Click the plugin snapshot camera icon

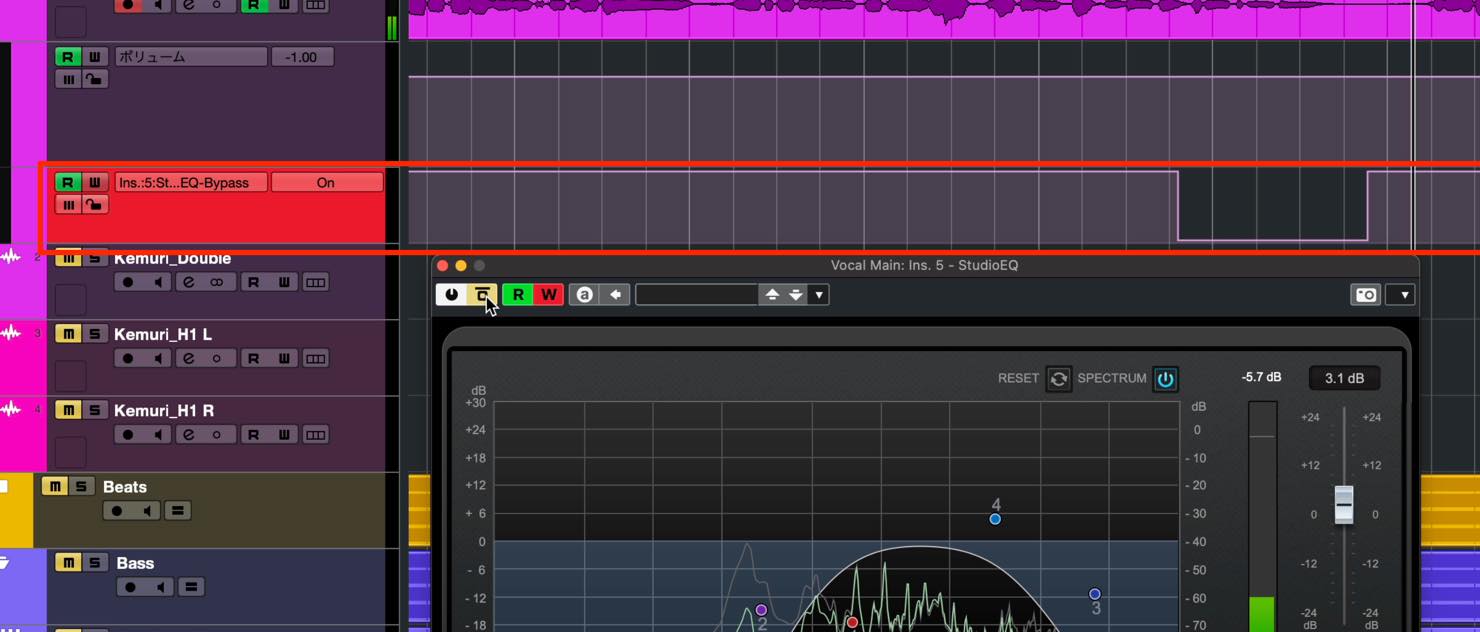pyautogui.click(x=1366, y=294)
